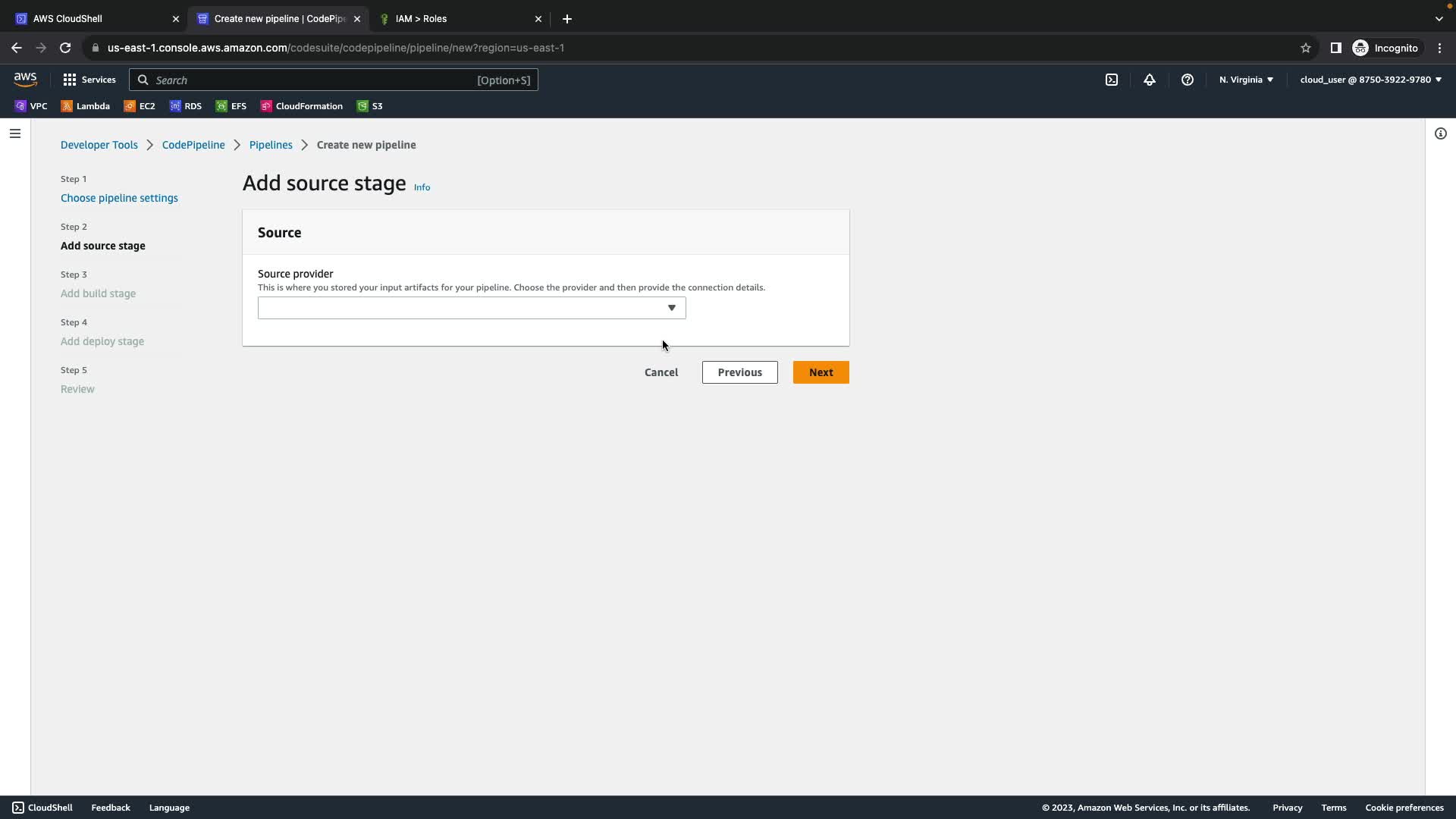Go to Choose pipeline settings step
The image size is (1456, 819).
tap(119, 198)
